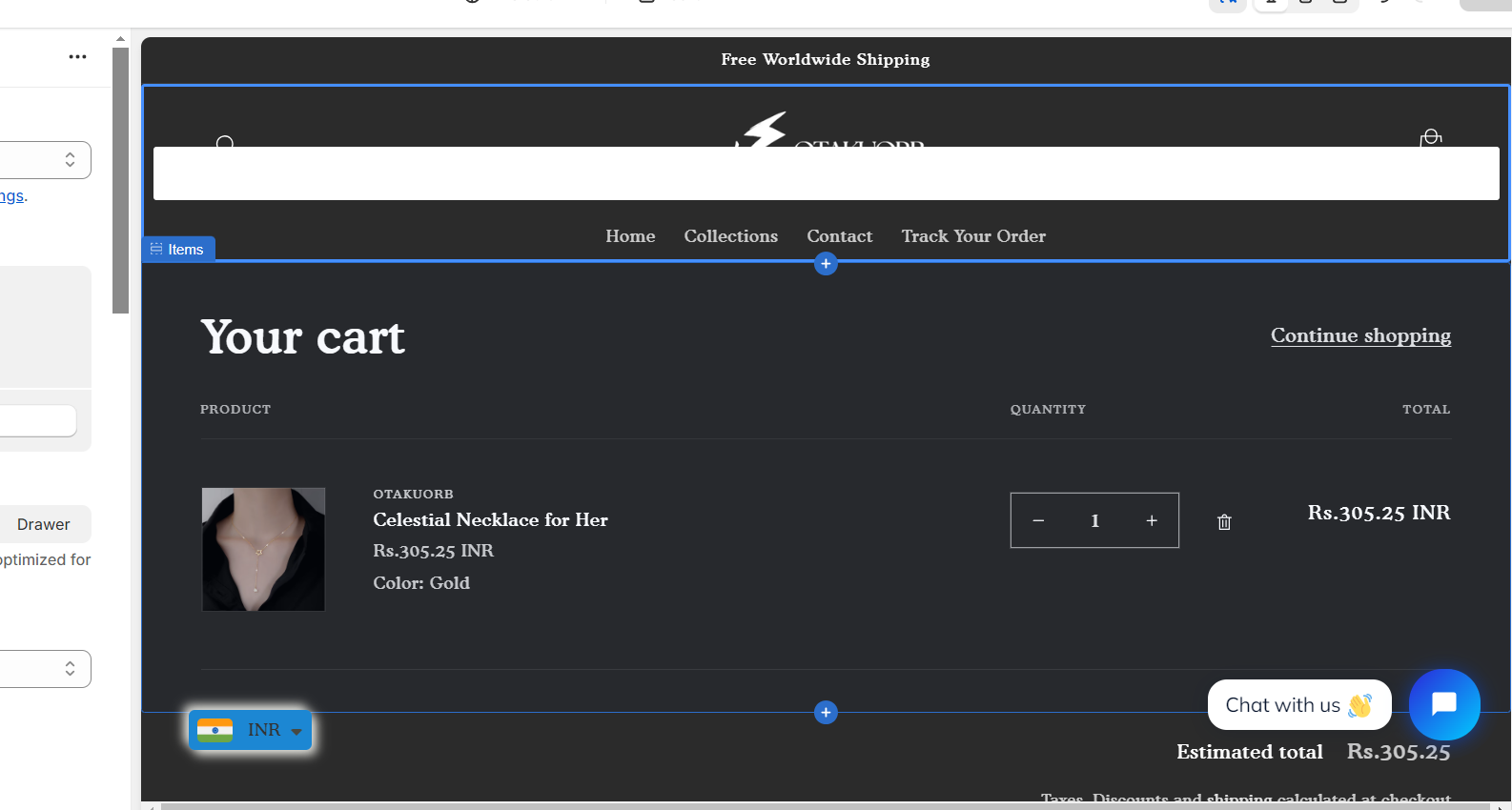
Task: Click the search magnifier icon in store header
Action: click(x=225, y=142)
